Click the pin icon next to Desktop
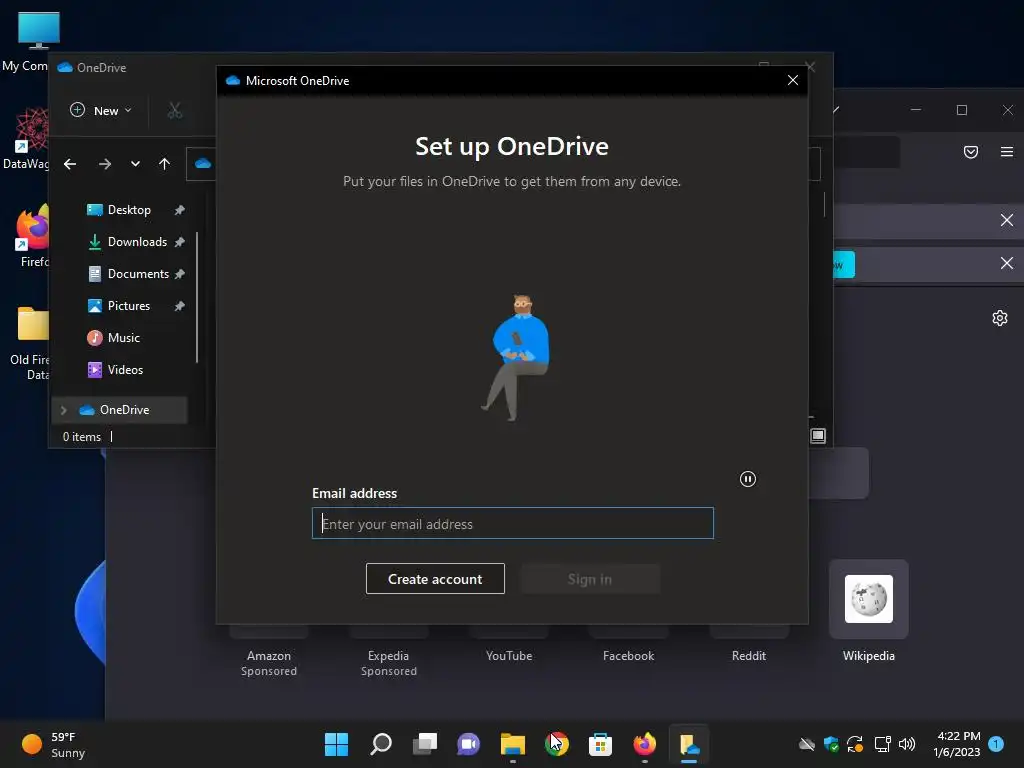The height and width of the screenshot is (768, 1024). [x=180, y=210]
